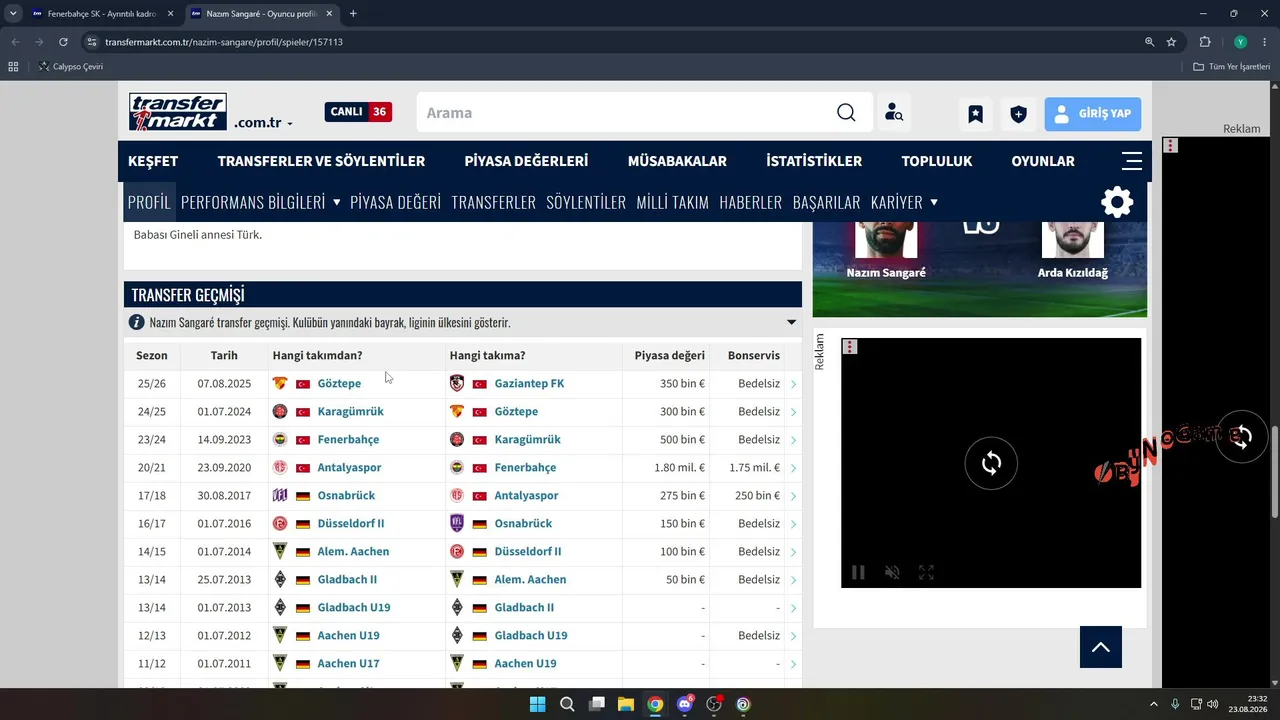The image size is (1280, 720).
Task: Click the Nazım Sangaré player thumbnail
Action: pyautogui.click(x=886, y=240)
